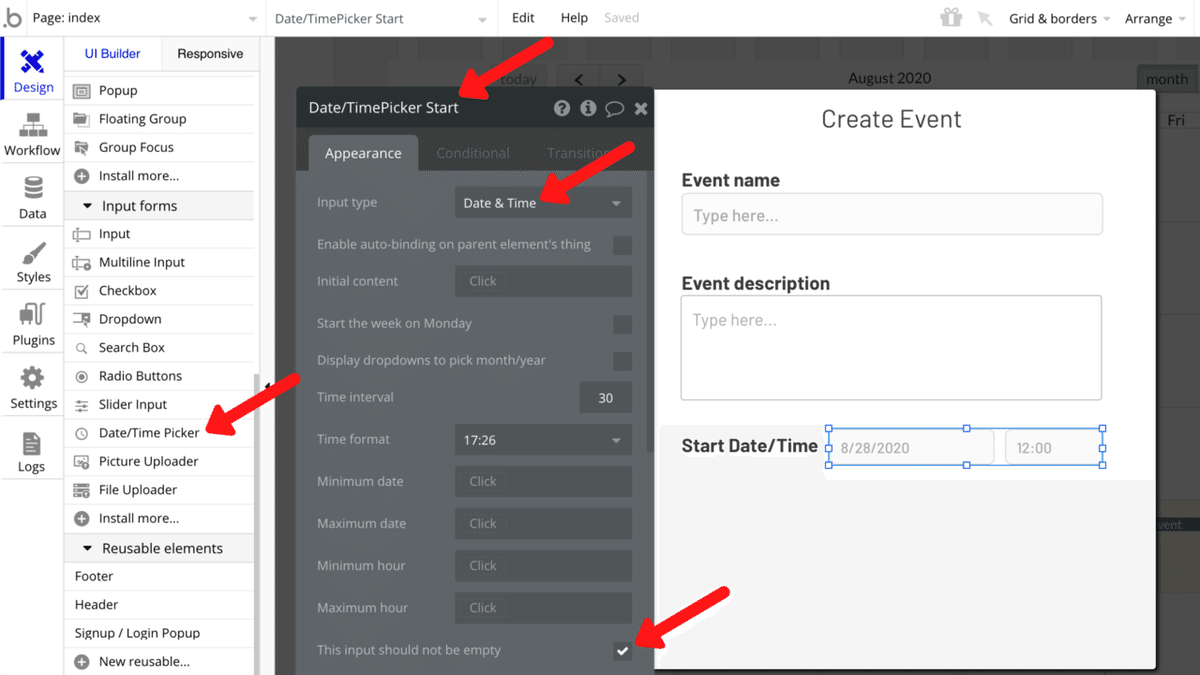
Task: Open the comment bubble in property editor
Action: tap(615, 108)
